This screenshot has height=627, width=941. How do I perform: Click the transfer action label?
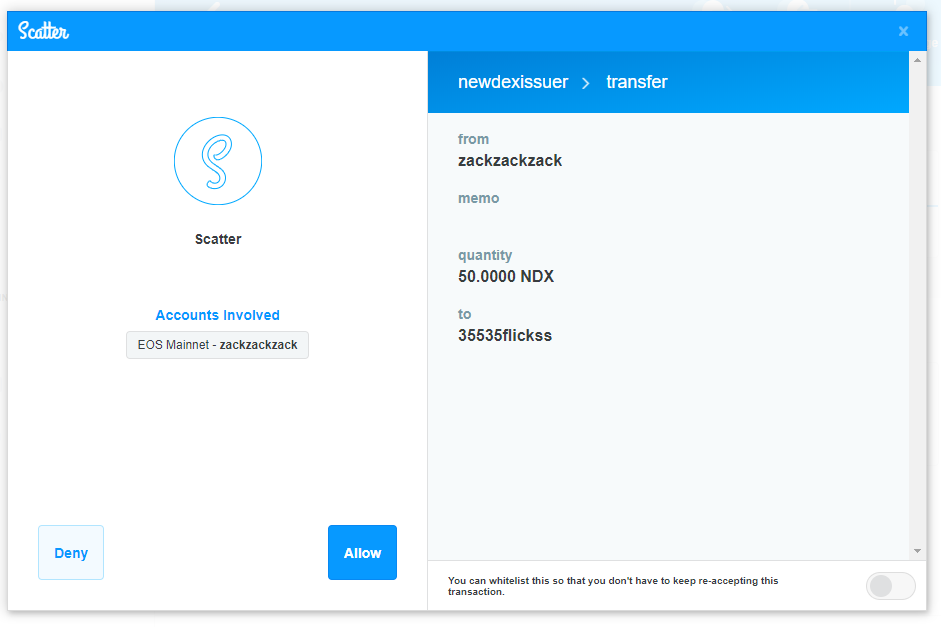[x=636, y=82]
